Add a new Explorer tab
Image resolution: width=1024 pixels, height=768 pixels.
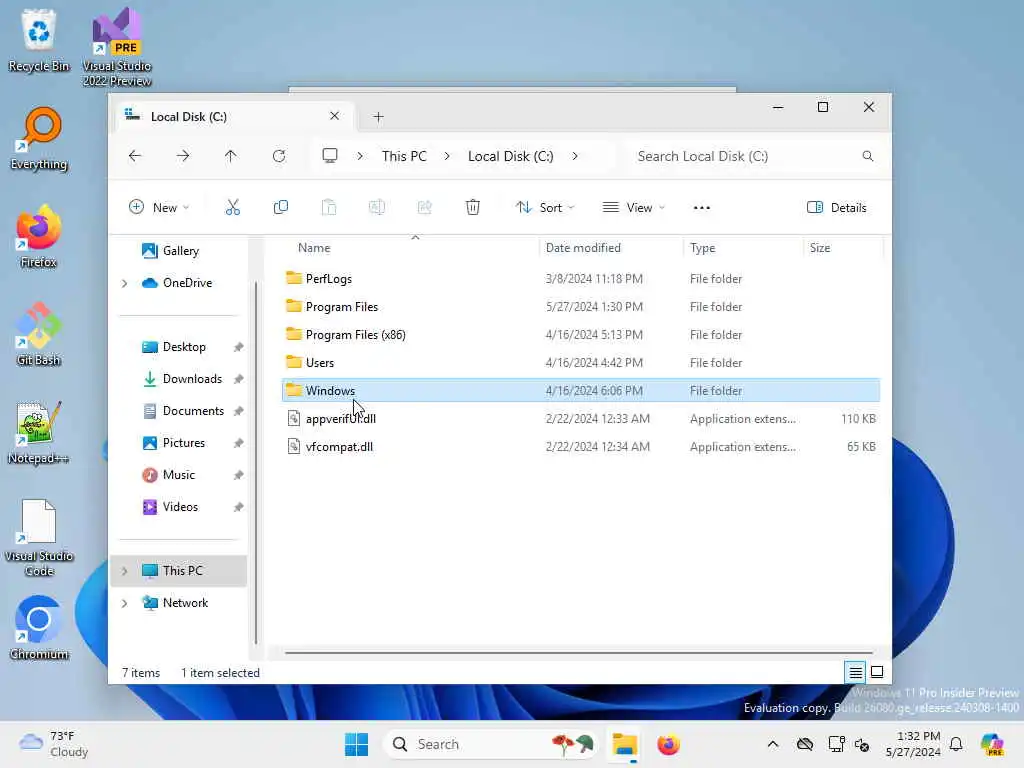pyautogui.click(x=378, y=117)
